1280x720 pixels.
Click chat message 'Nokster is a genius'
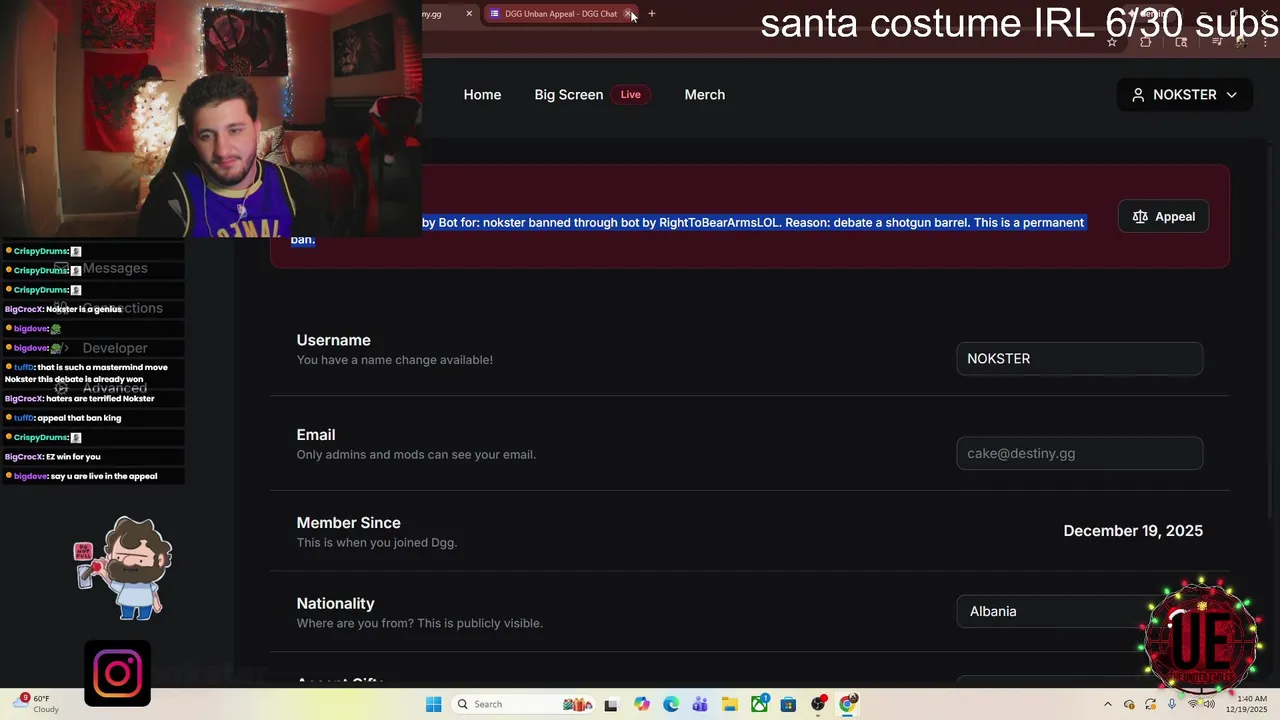(x=84, y=309)
